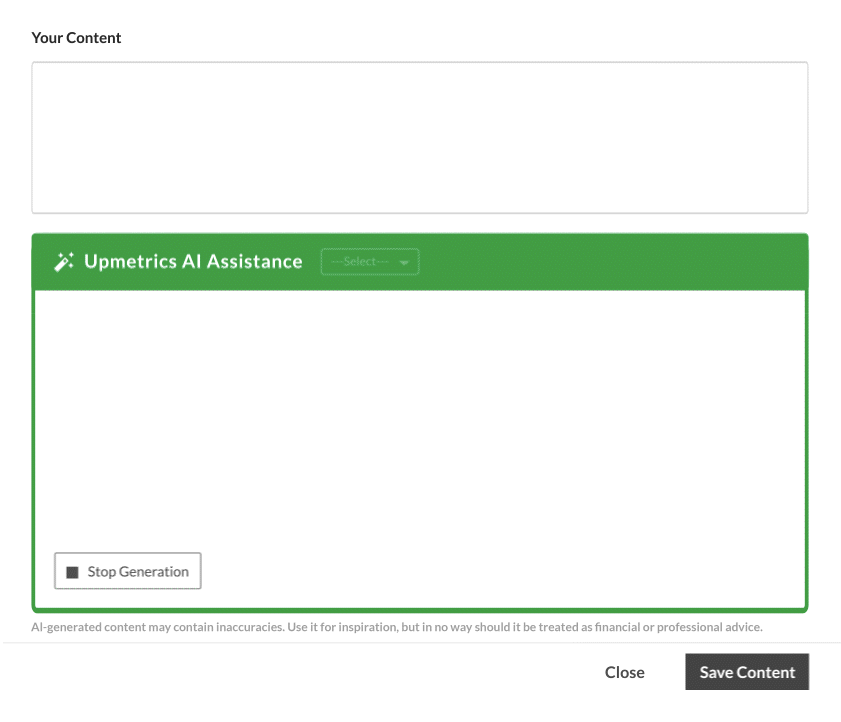Click inside the Your Content text area

coord(419,137)
